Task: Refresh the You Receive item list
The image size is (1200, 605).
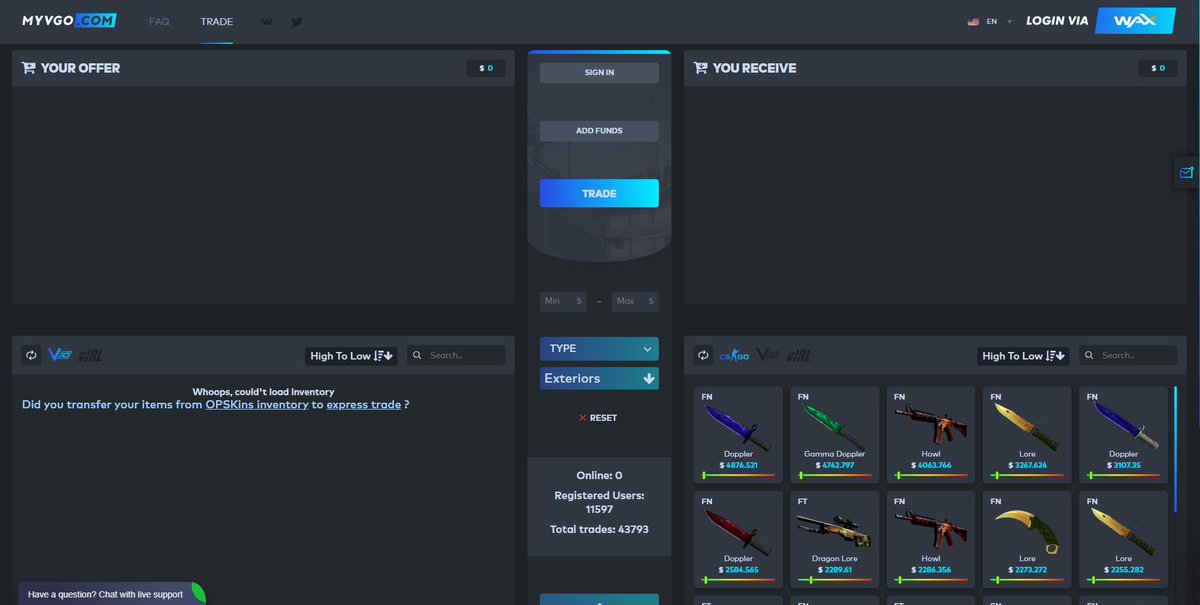Action: tap(703, 355)
